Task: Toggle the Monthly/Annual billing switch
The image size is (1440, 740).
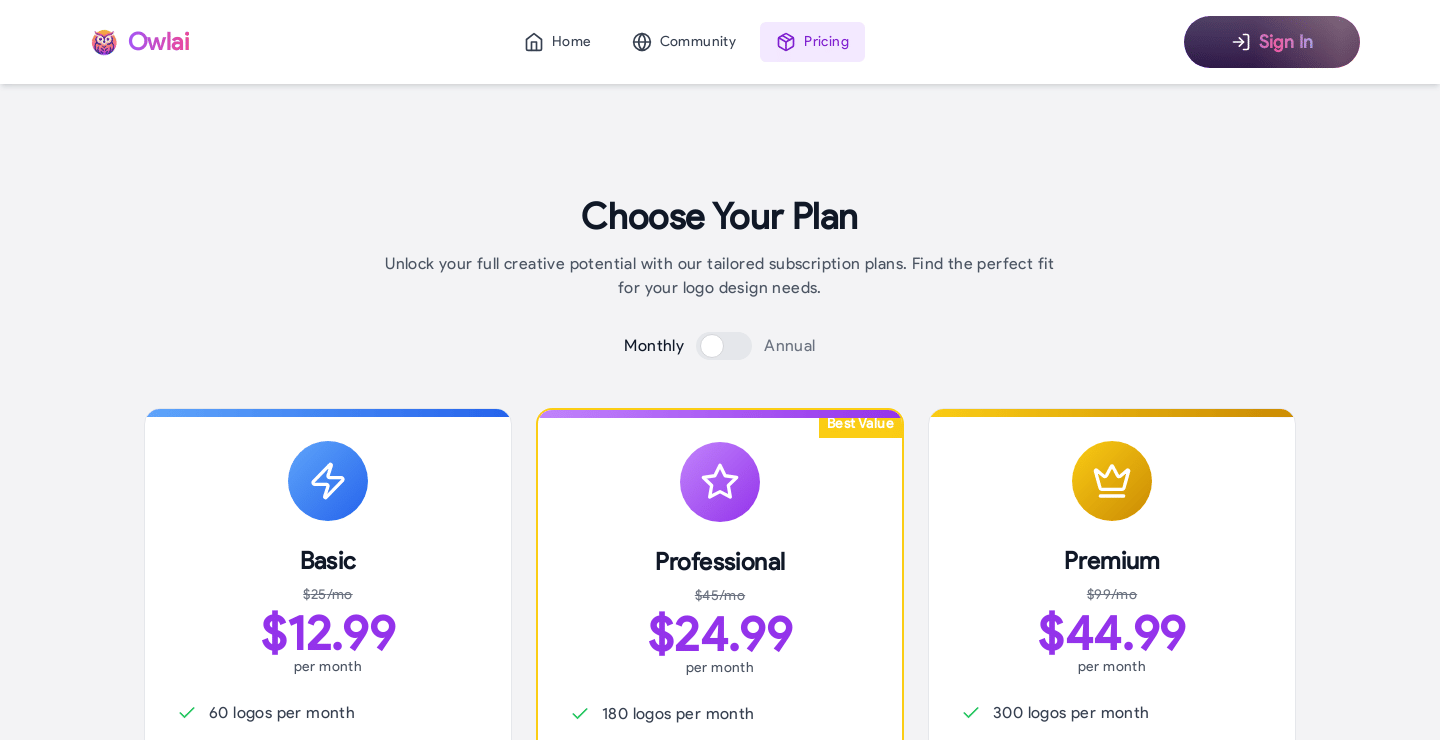Action: click(724, 346)
